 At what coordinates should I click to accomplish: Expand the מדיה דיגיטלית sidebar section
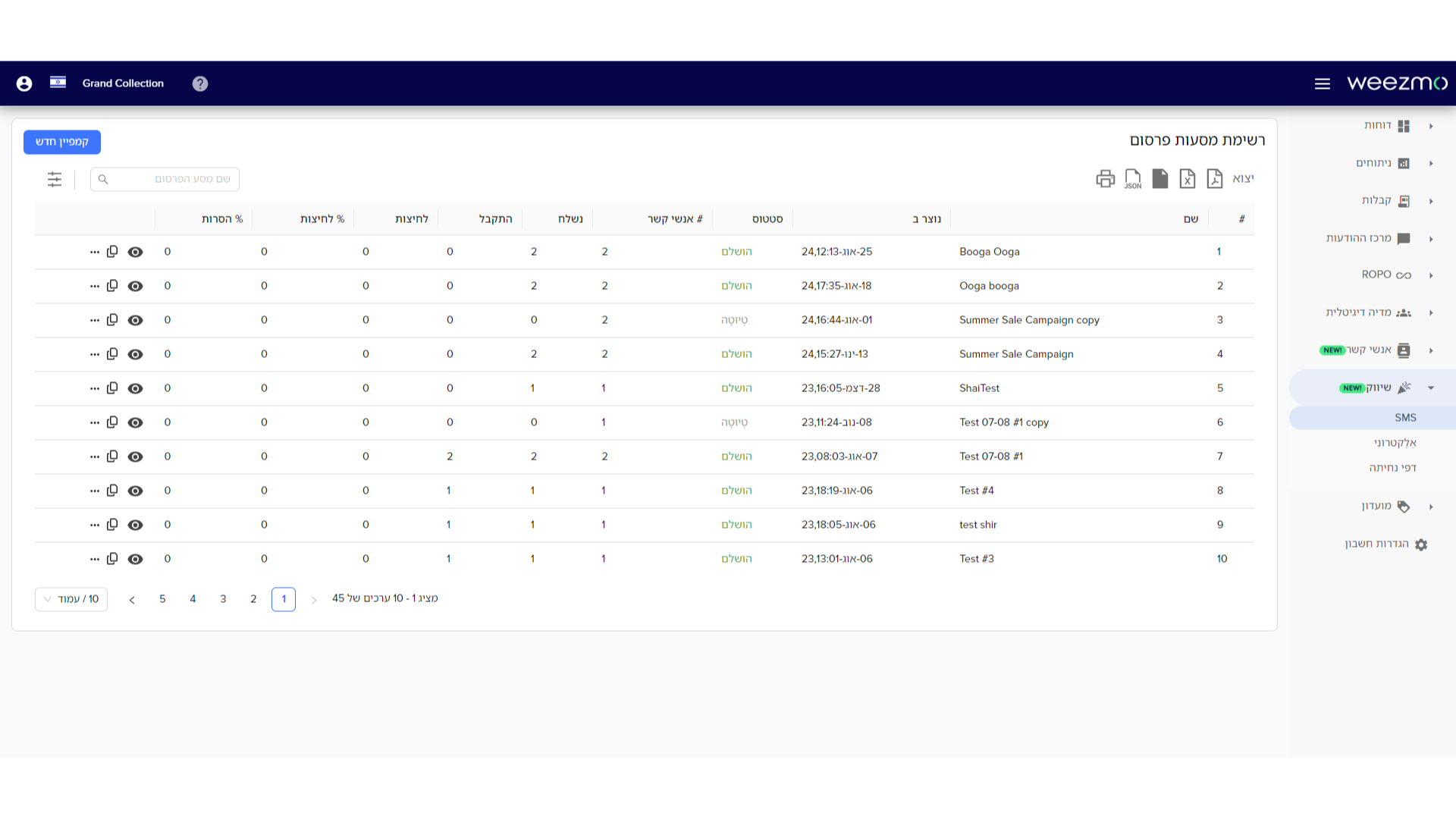tap(1431, 313)
